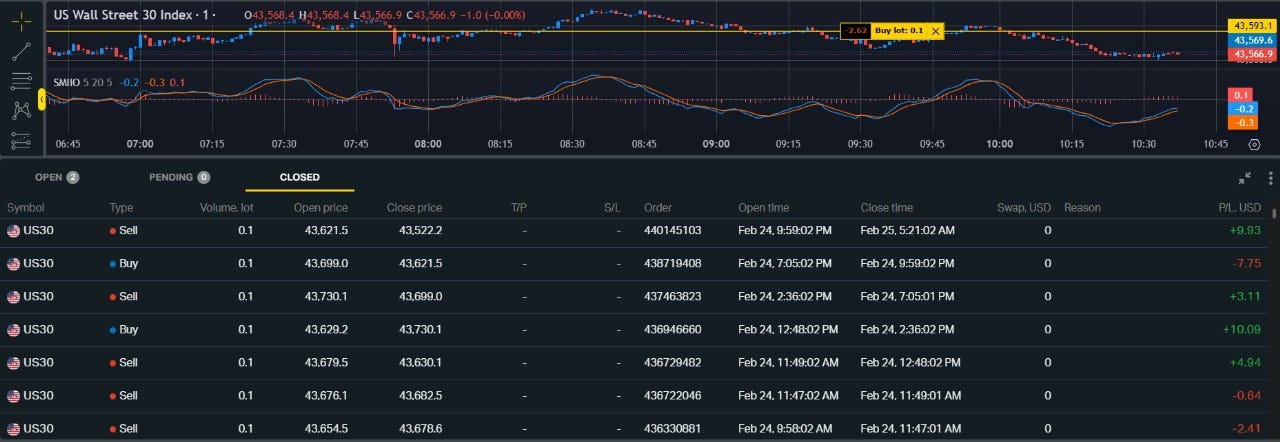
Task: Sort by the Symbol column header
Action: (x=25, y=208)
